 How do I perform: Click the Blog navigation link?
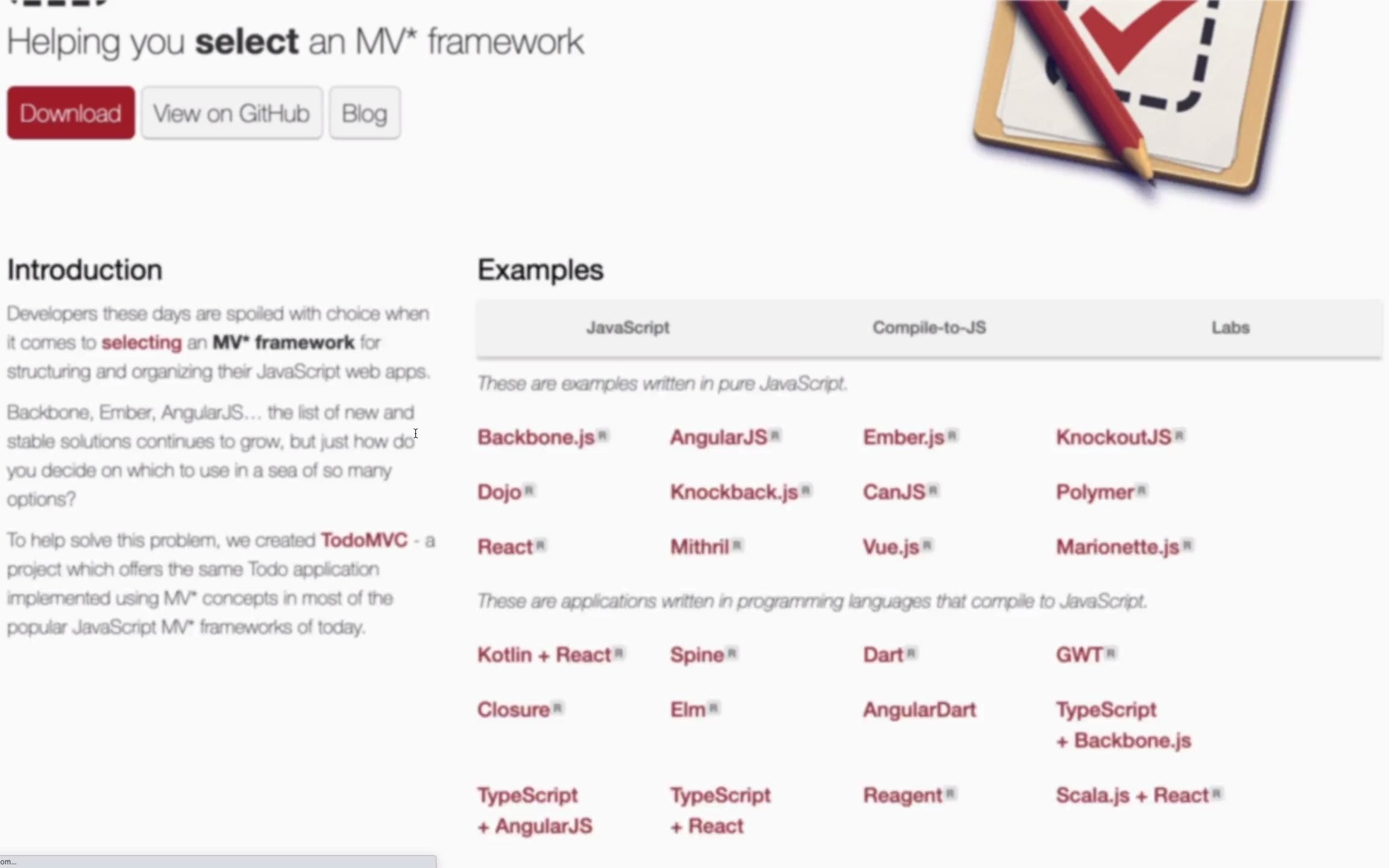click(x=364, y=113)
